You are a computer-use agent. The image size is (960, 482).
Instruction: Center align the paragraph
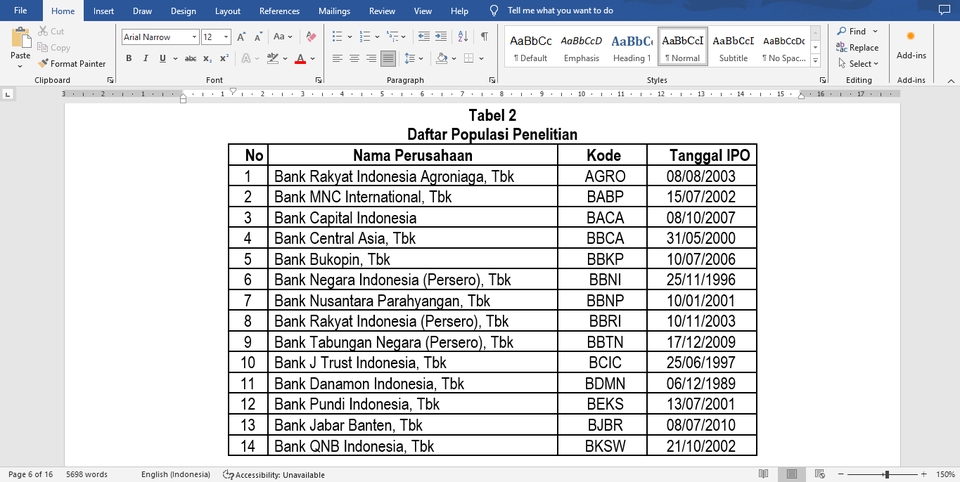click(x=354, y=58)
